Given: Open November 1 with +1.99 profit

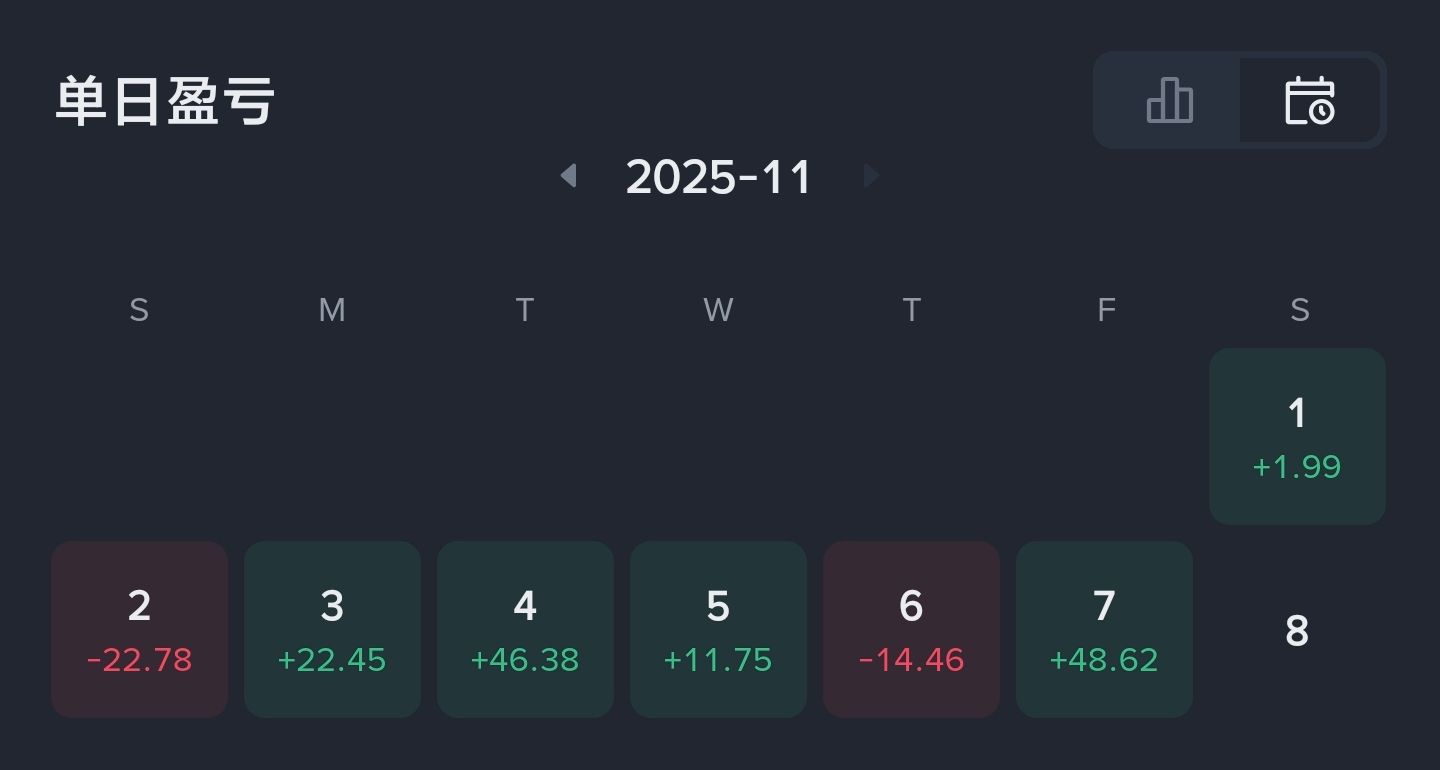Looking at the screenshot, I should [1297, 436].
